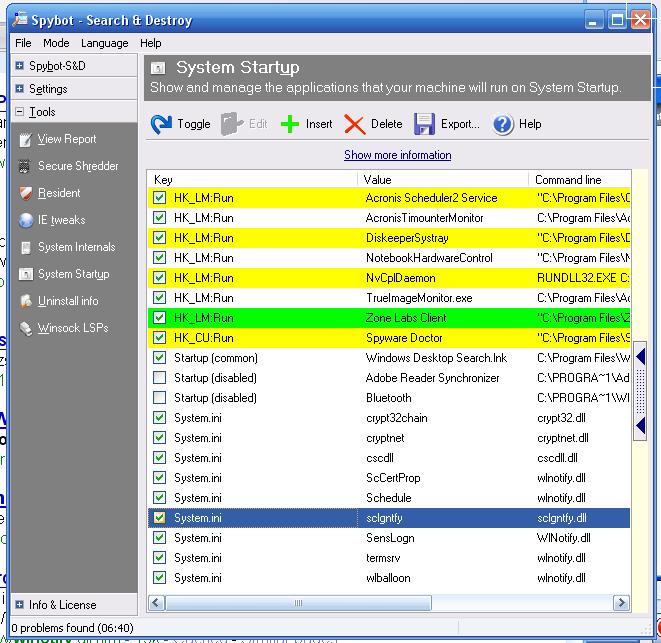661x643 pixels.
Task: Click the dotted grip between the blue arrows
Action: (640, 391)
